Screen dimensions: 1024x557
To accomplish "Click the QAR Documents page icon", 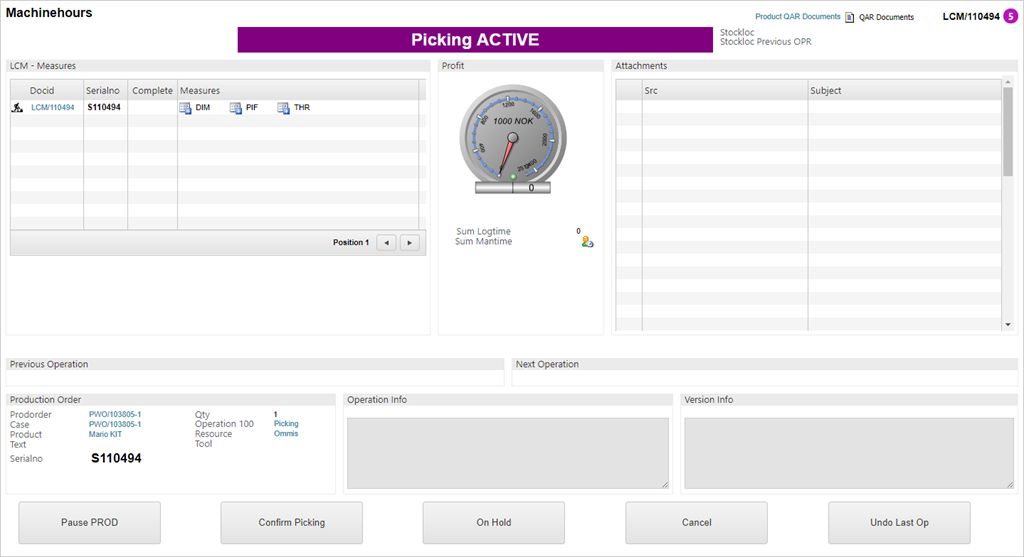I will [x=849, y=17].
